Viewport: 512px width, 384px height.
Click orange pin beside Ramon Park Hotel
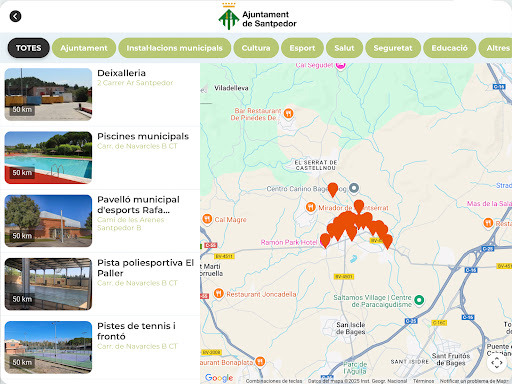click(x=325, y=240)
